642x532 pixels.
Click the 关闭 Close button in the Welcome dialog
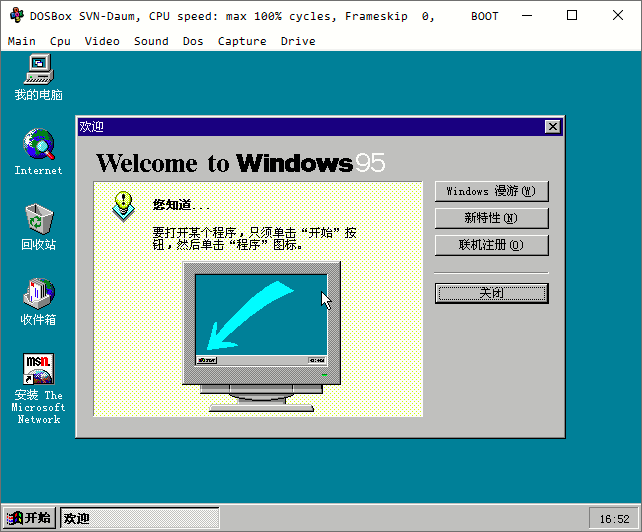491,293
